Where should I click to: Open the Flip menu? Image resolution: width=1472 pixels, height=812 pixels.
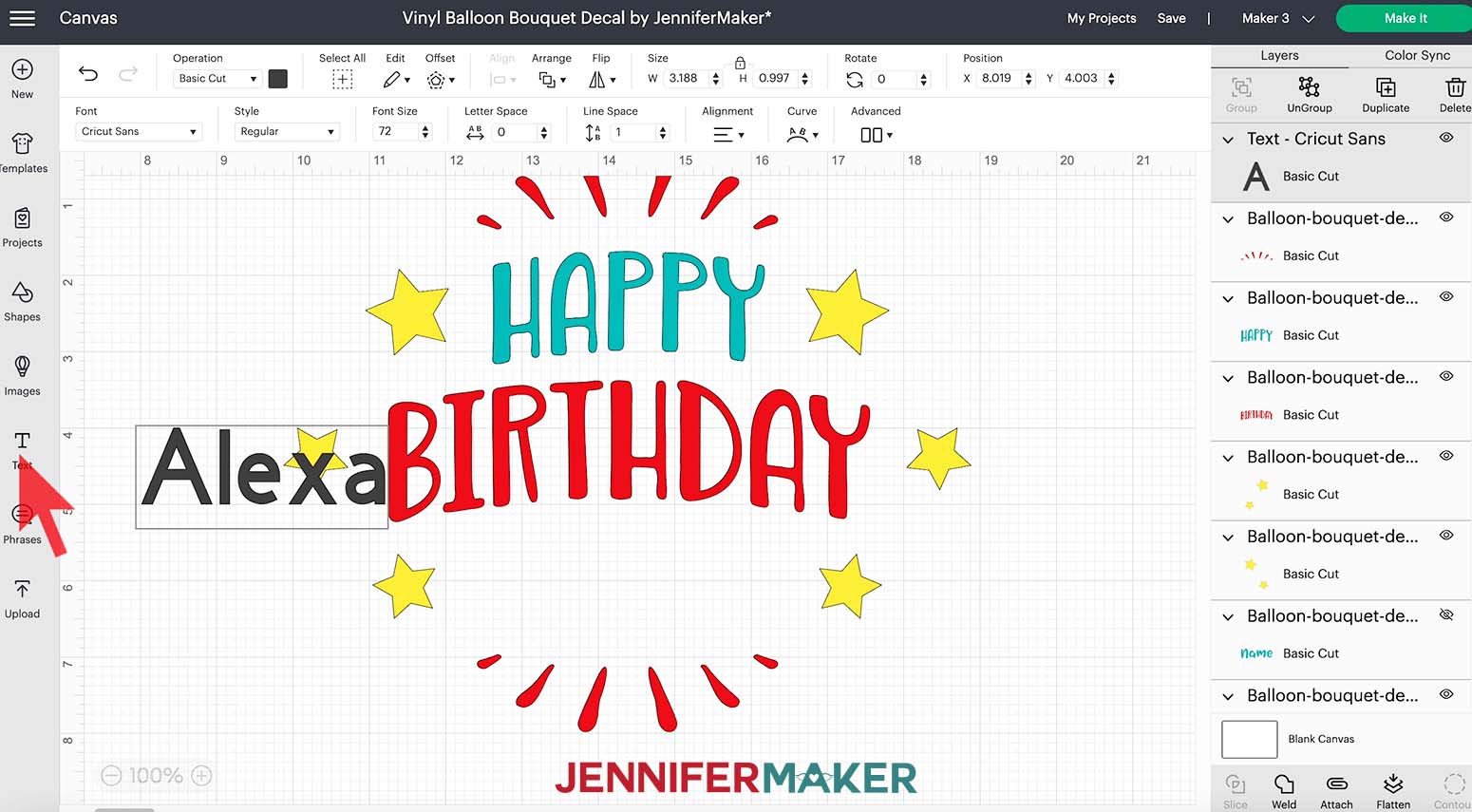click(x=602, y=80)
